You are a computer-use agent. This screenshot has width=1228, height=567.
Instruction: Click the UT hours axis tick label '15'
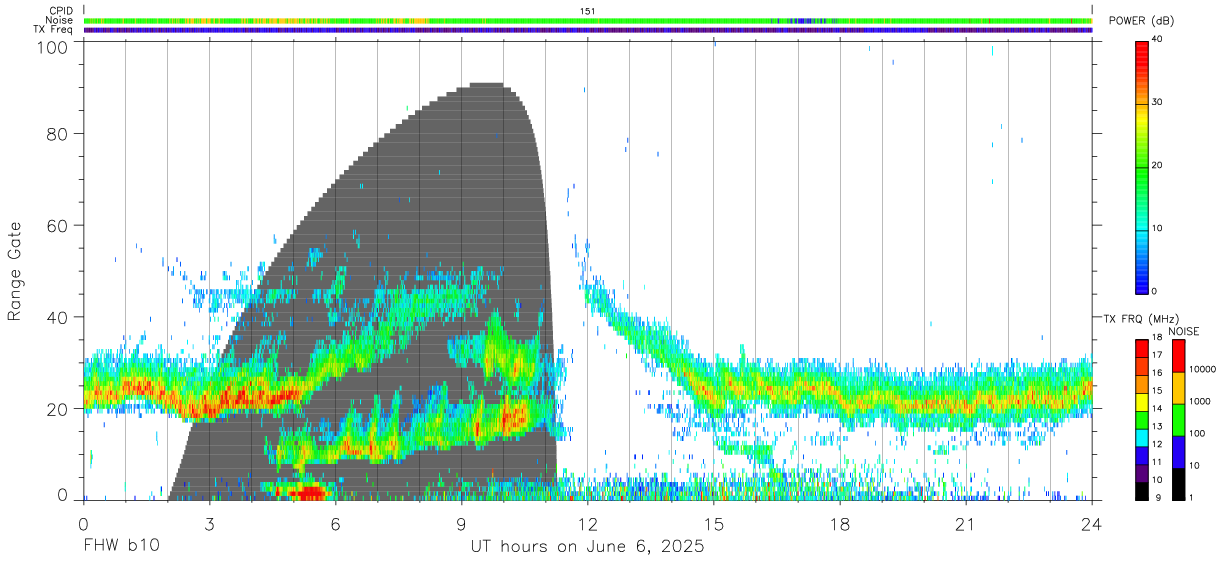714,524
